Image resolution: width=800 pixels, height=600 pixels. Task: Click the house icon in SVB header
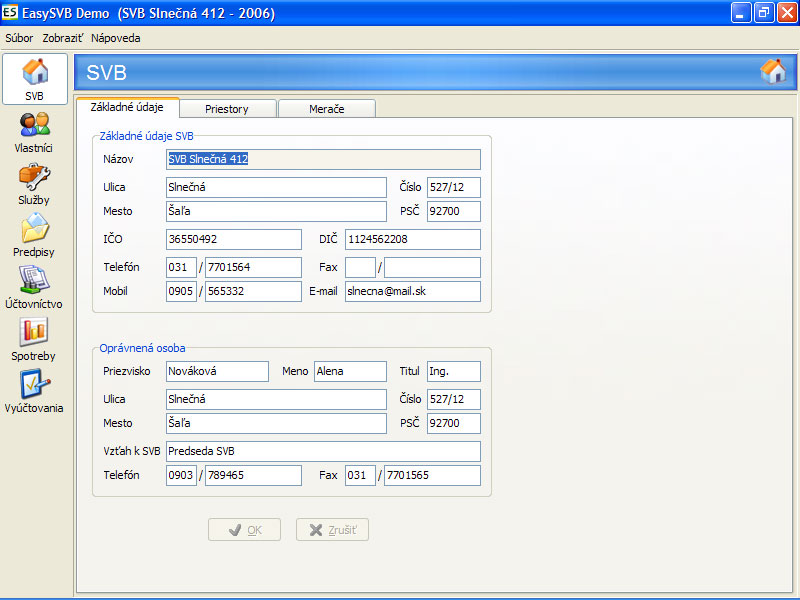773,72
